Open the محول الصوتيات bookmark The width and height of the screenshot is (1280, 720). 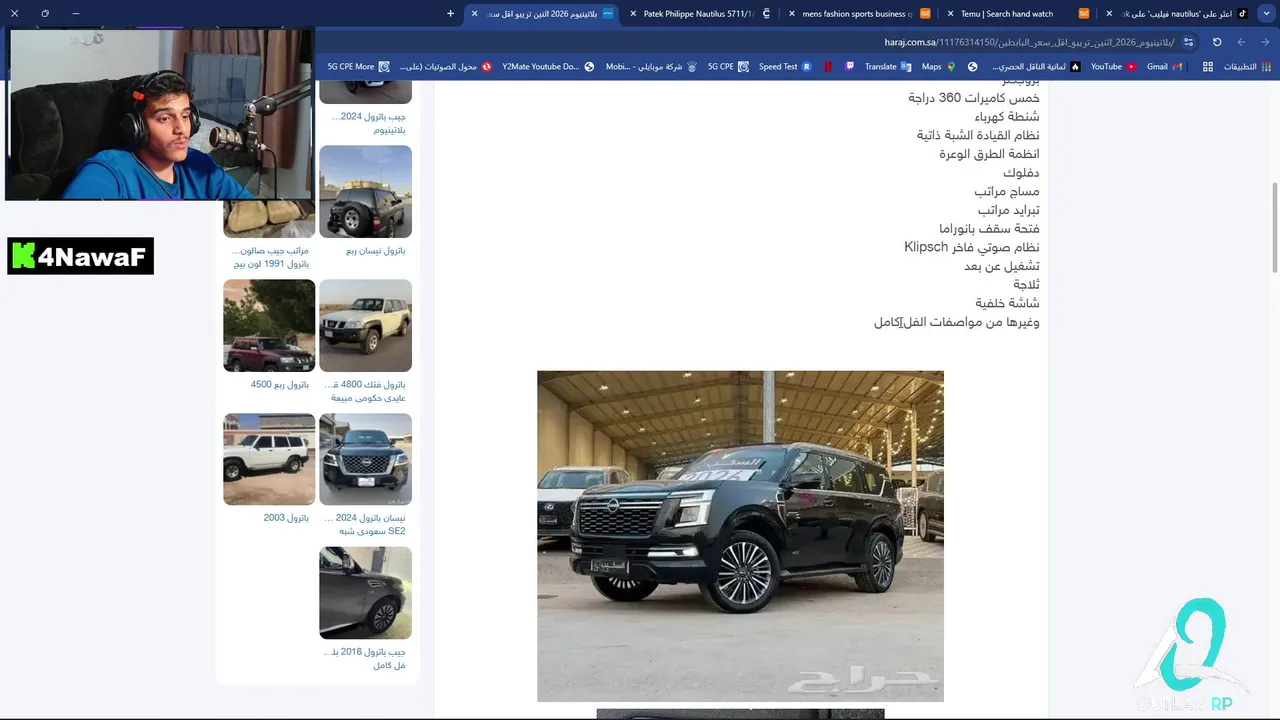[x=445, y=67]
